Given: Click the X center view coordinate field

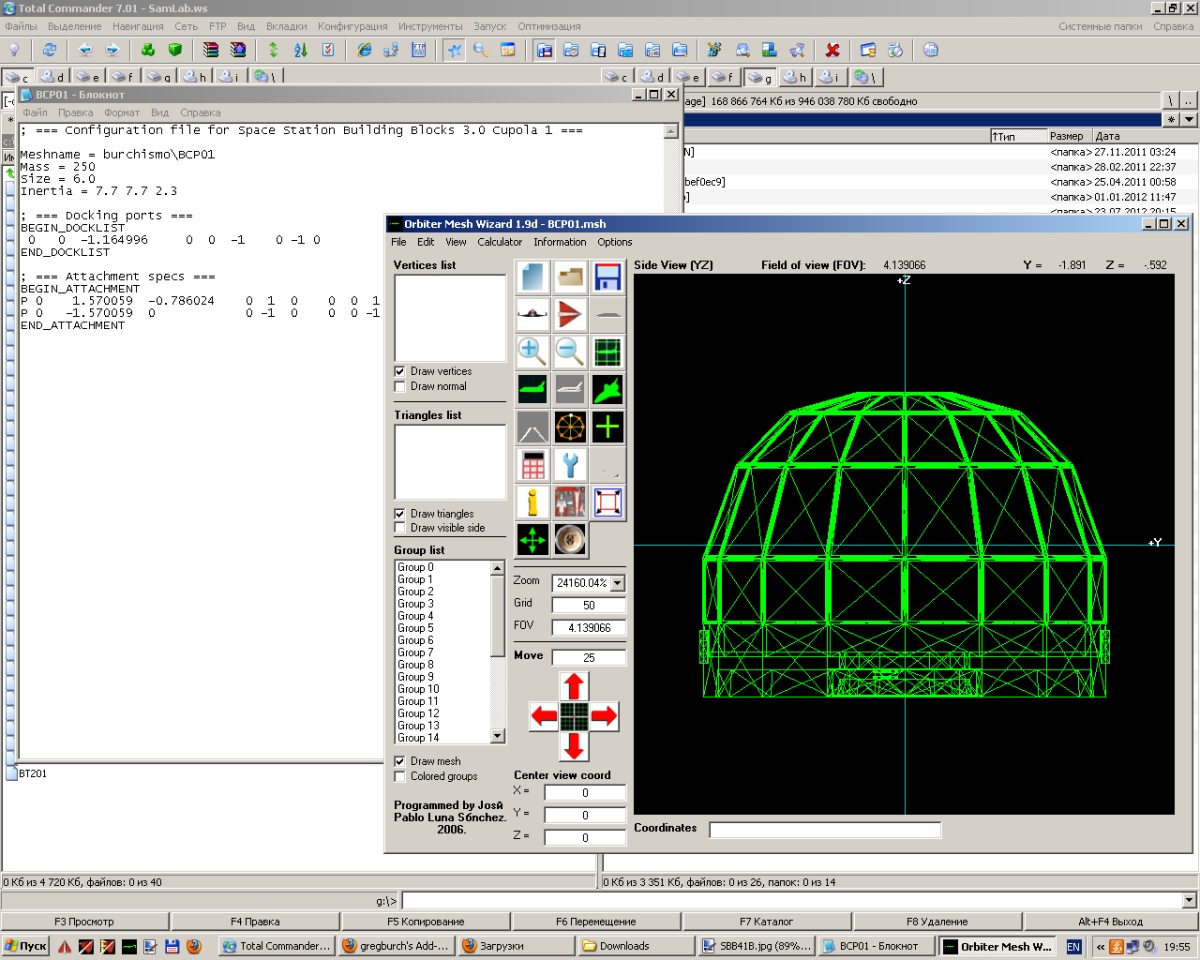Looking at the screenshot, I should click(x=585, y=793).
